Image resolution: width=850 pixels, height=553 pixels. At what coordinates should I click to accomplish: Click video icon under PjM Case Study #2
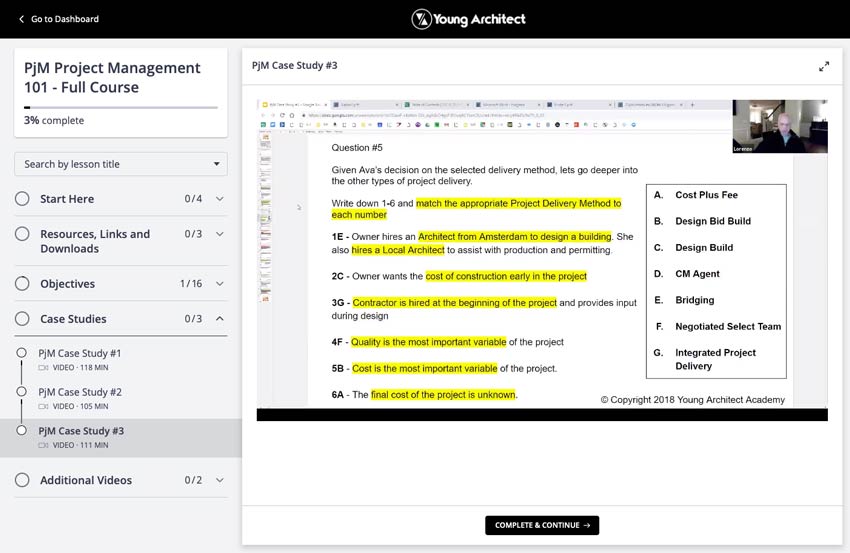[x=44, y=407]
